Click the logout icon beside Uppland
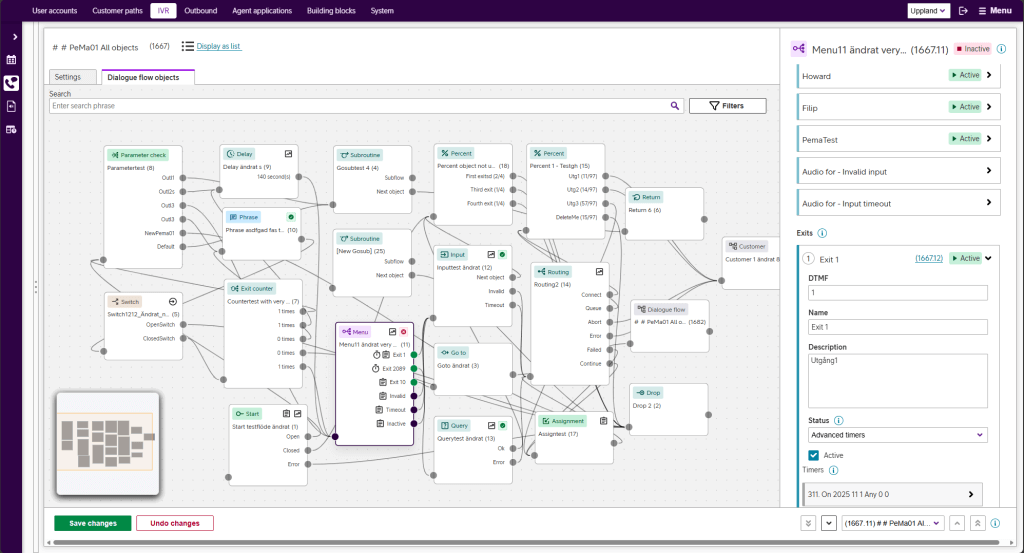 [963, 11]
